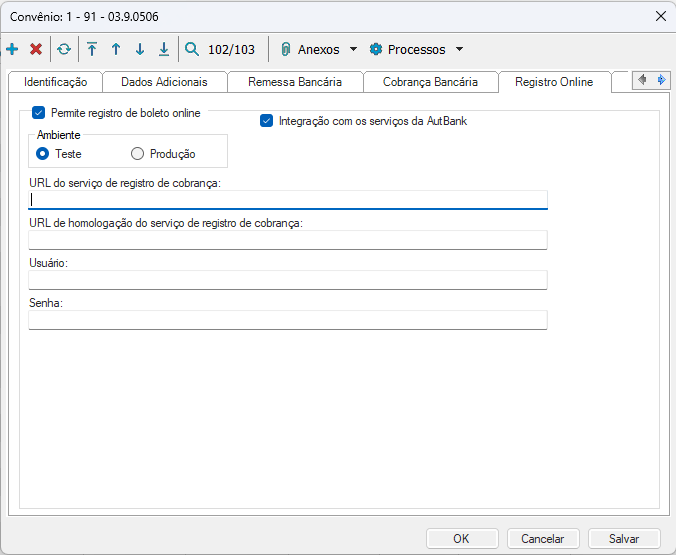This screenshot has height=555, width=676.
Task: Go to next record down arrow
Action: [x=140, y=49]
